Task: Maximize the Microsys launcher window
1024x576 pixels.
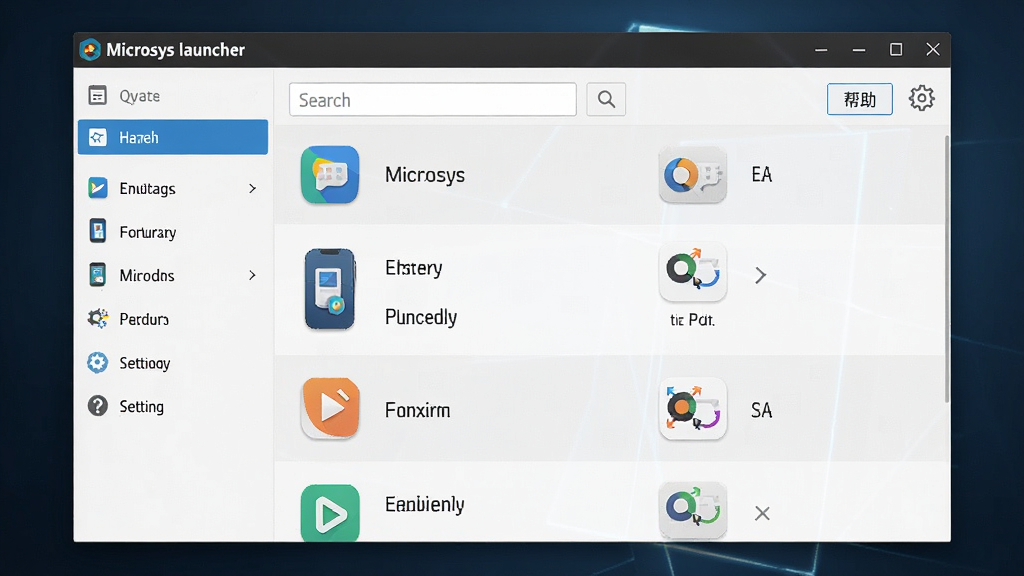Action: coord(896,50)
